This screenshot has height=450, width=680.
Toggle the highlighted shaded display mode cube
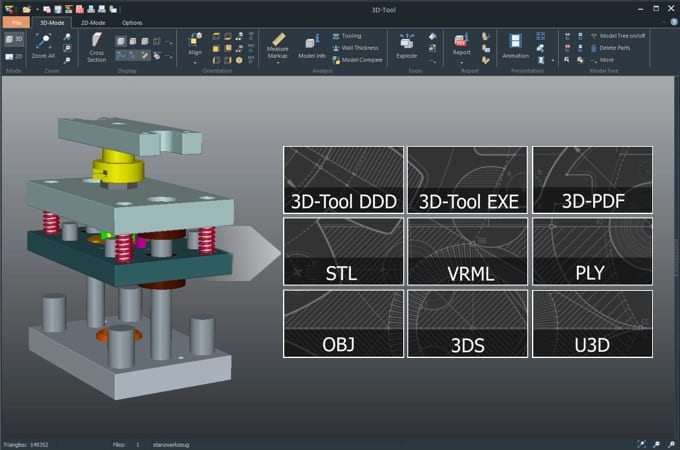pyautogui.click(x=121, y=41)
